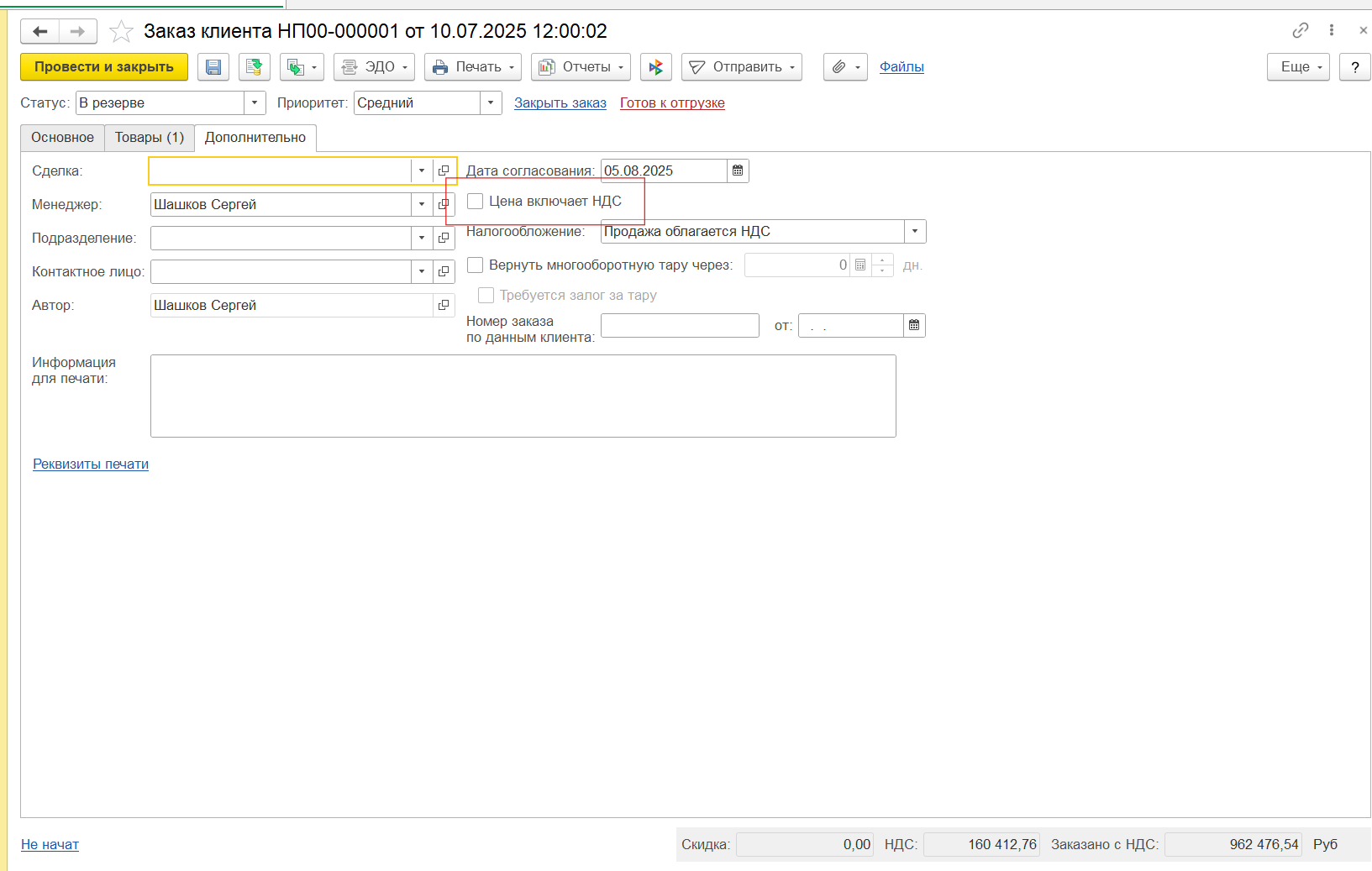
Task: Open the Менеджер field's open-form icon
Action: pos(444,205)
